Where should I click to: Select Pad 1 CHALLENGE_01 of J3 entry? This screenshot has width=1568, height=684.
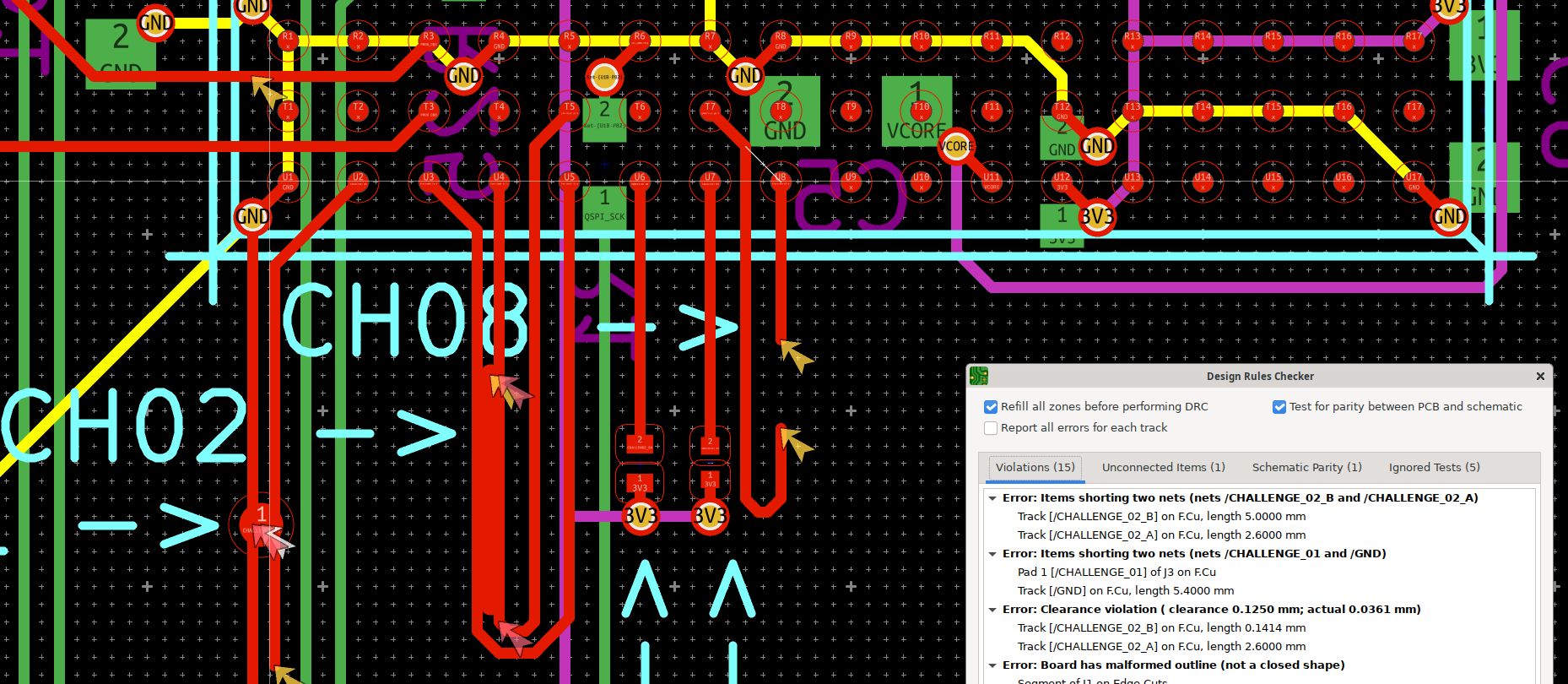coord(1116,573)
